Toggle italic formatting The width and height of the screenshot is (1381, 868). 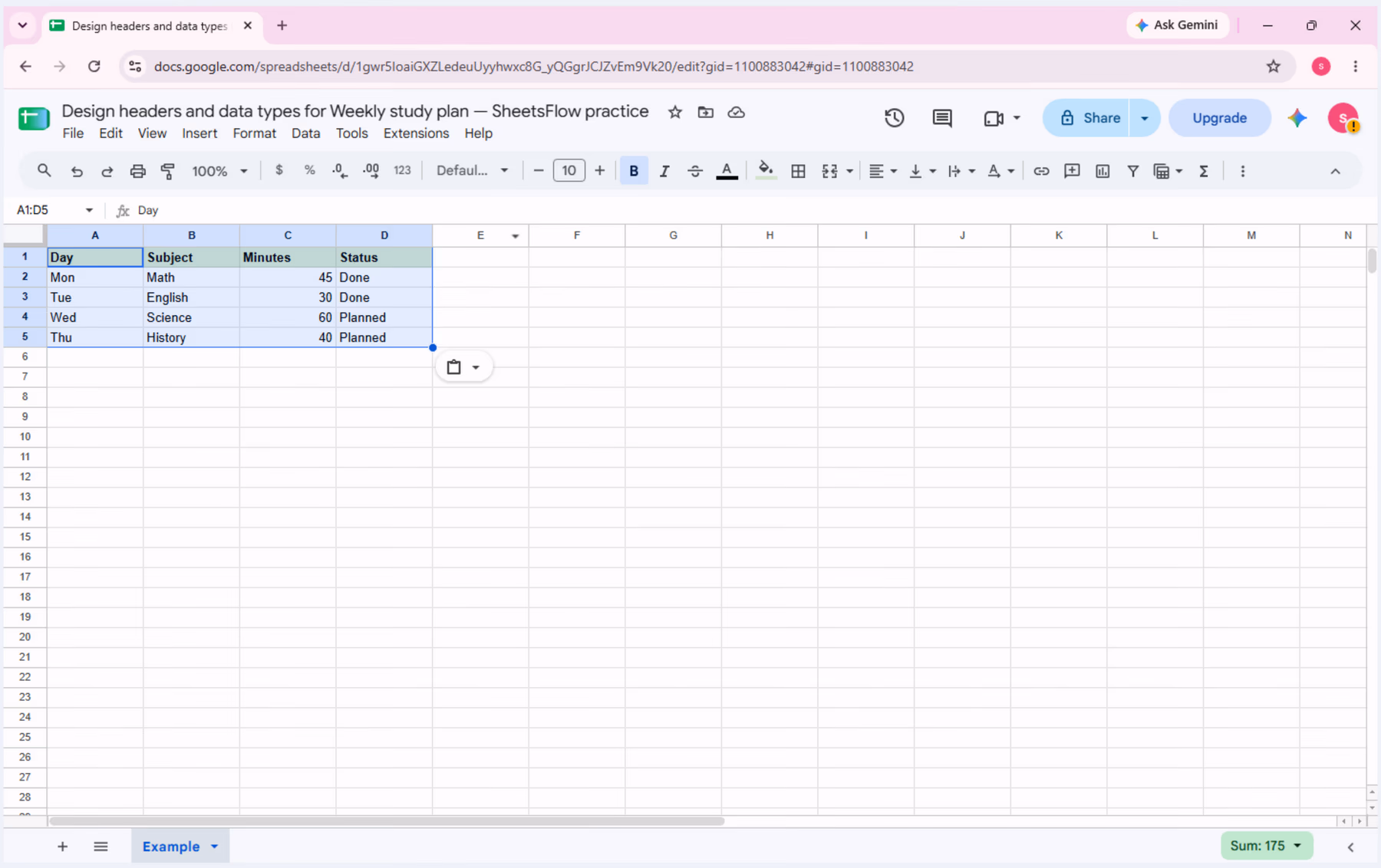click(x=664, y=171)
